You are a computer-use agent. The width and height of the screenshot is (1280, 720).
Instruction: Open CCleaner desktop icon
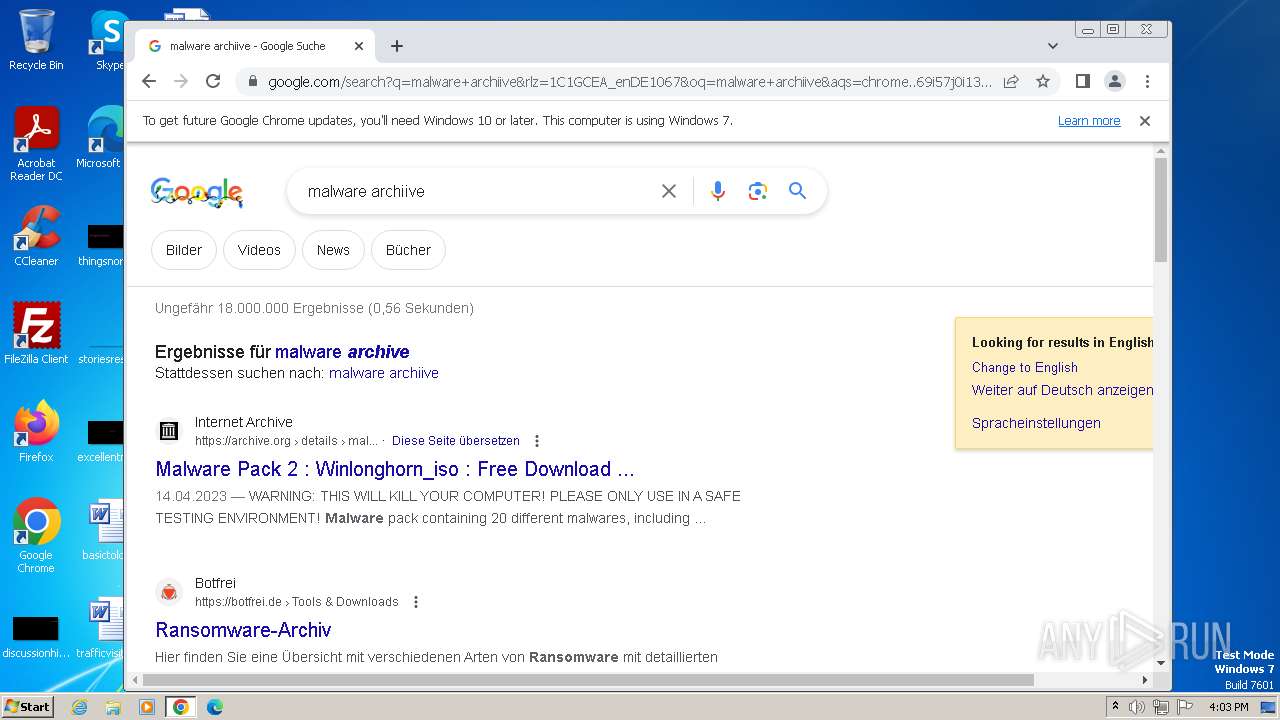[36, 236]
